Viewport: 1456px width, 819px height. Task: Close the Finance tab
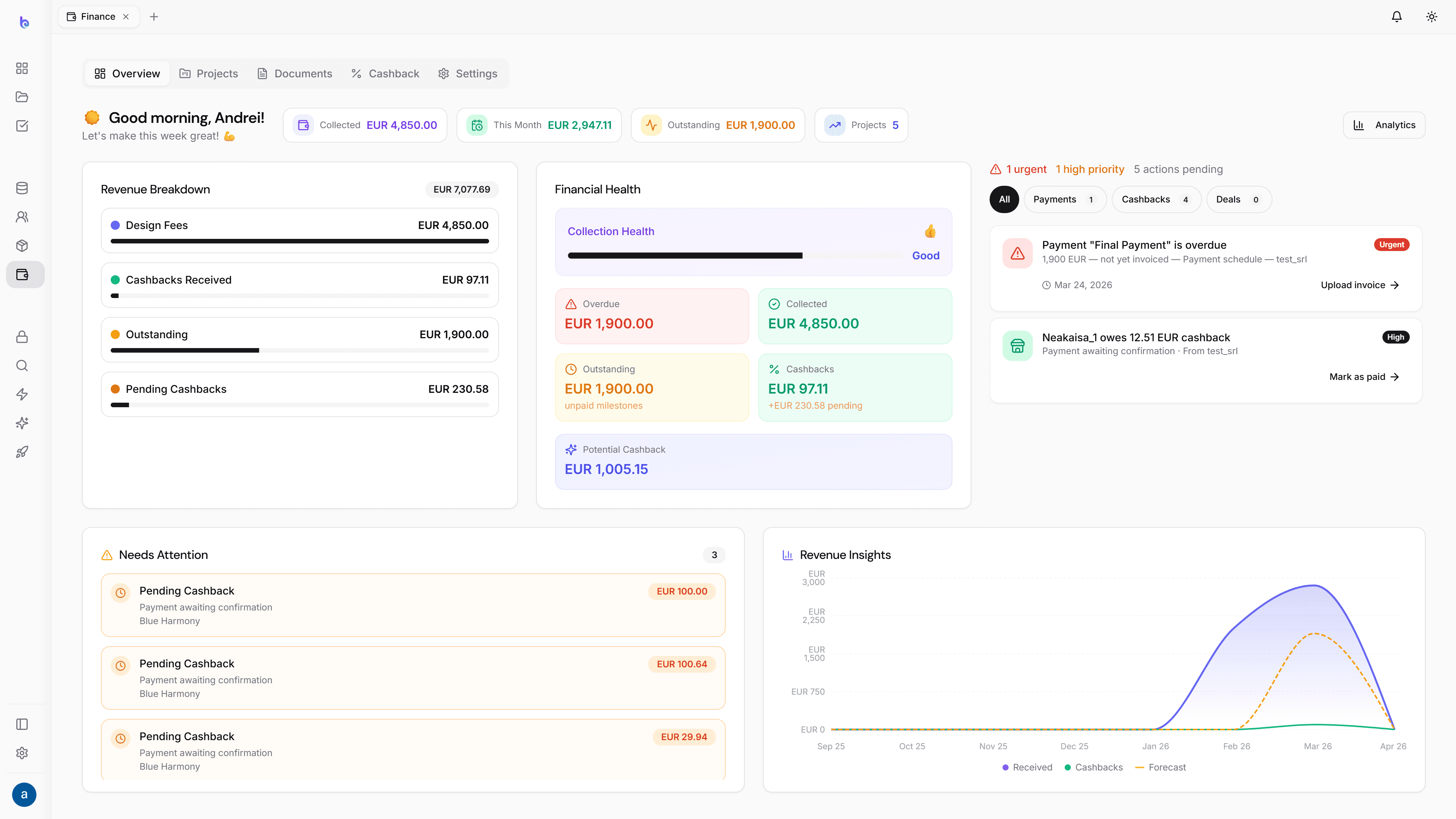click(126, 16)
